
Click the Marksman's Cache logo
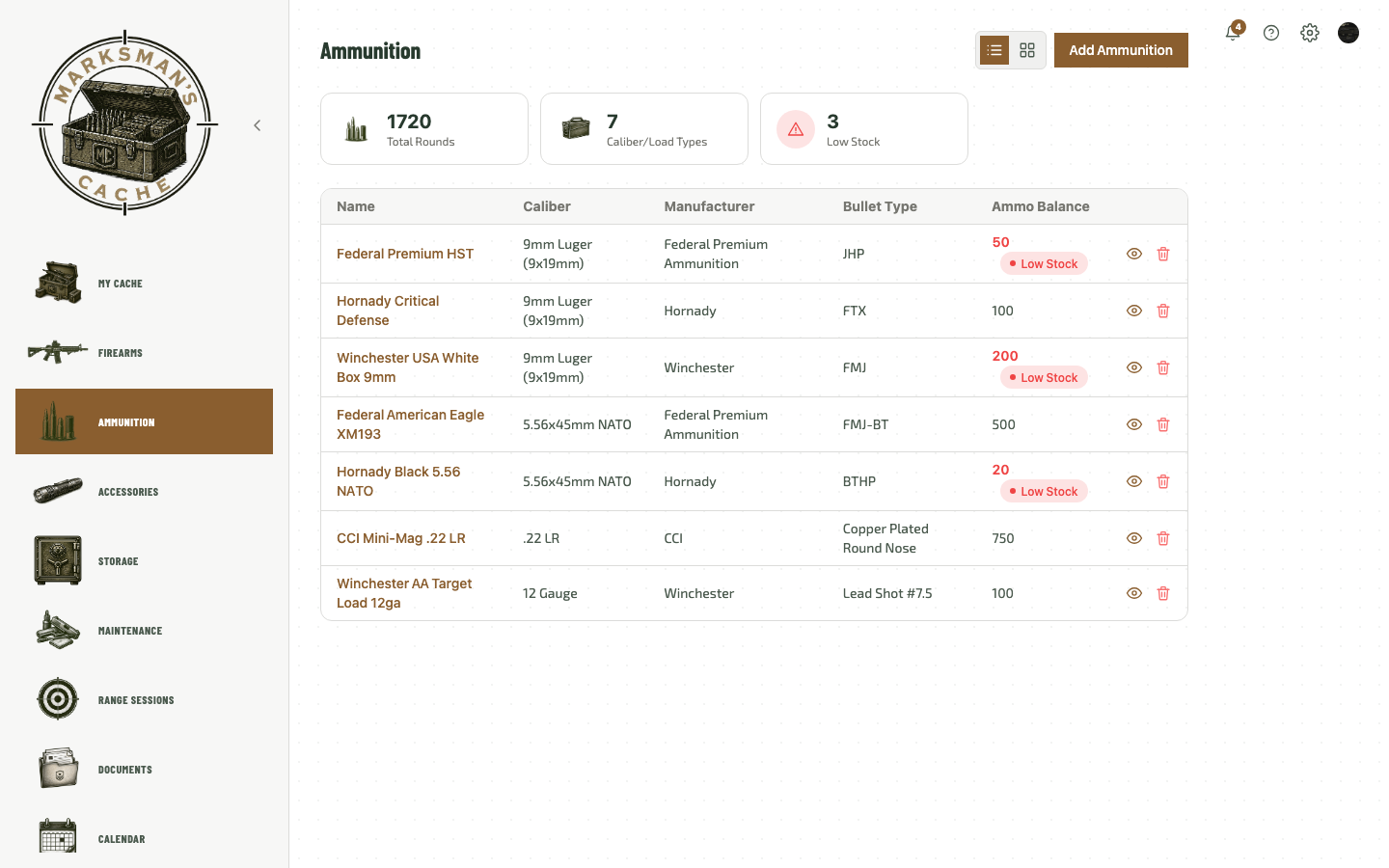[x=124, y=122]
